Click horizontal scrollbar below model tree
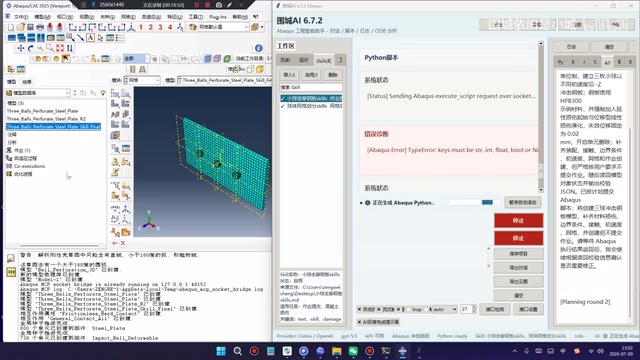 tap(60, 246)
